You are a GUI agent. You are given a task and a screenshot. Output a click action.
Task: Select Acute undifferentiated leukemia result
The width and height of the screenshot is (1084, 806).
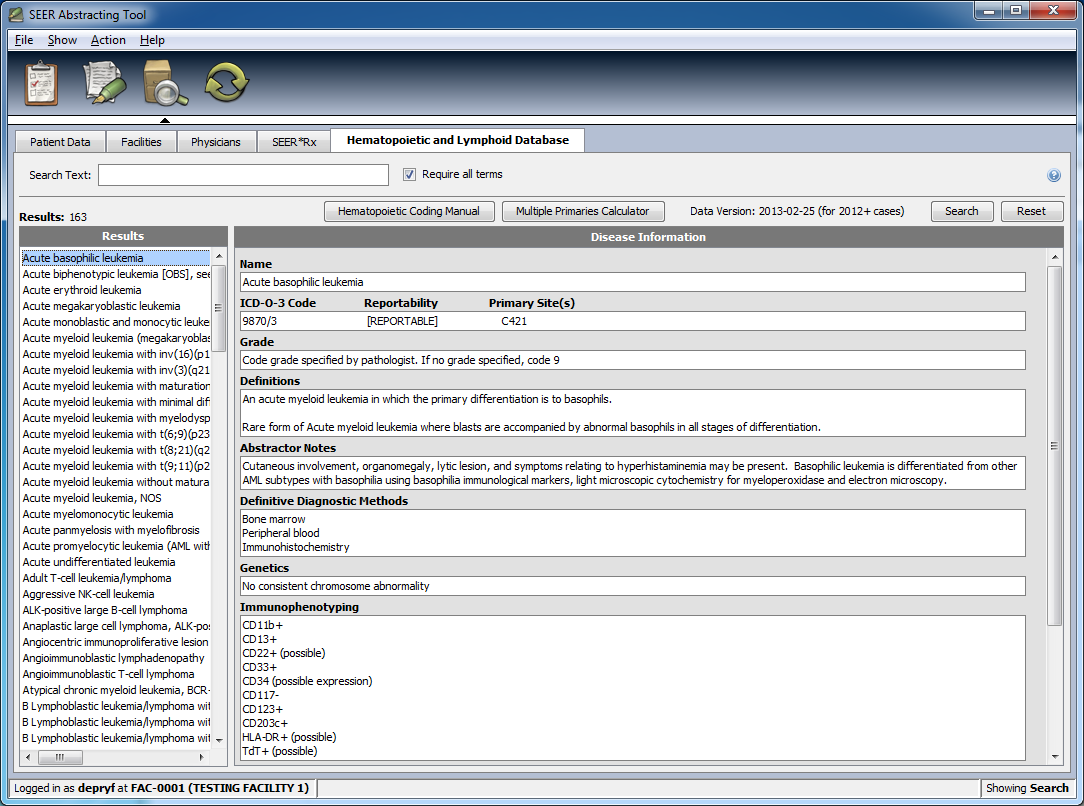pyautogui.click(x=115, y=562)
